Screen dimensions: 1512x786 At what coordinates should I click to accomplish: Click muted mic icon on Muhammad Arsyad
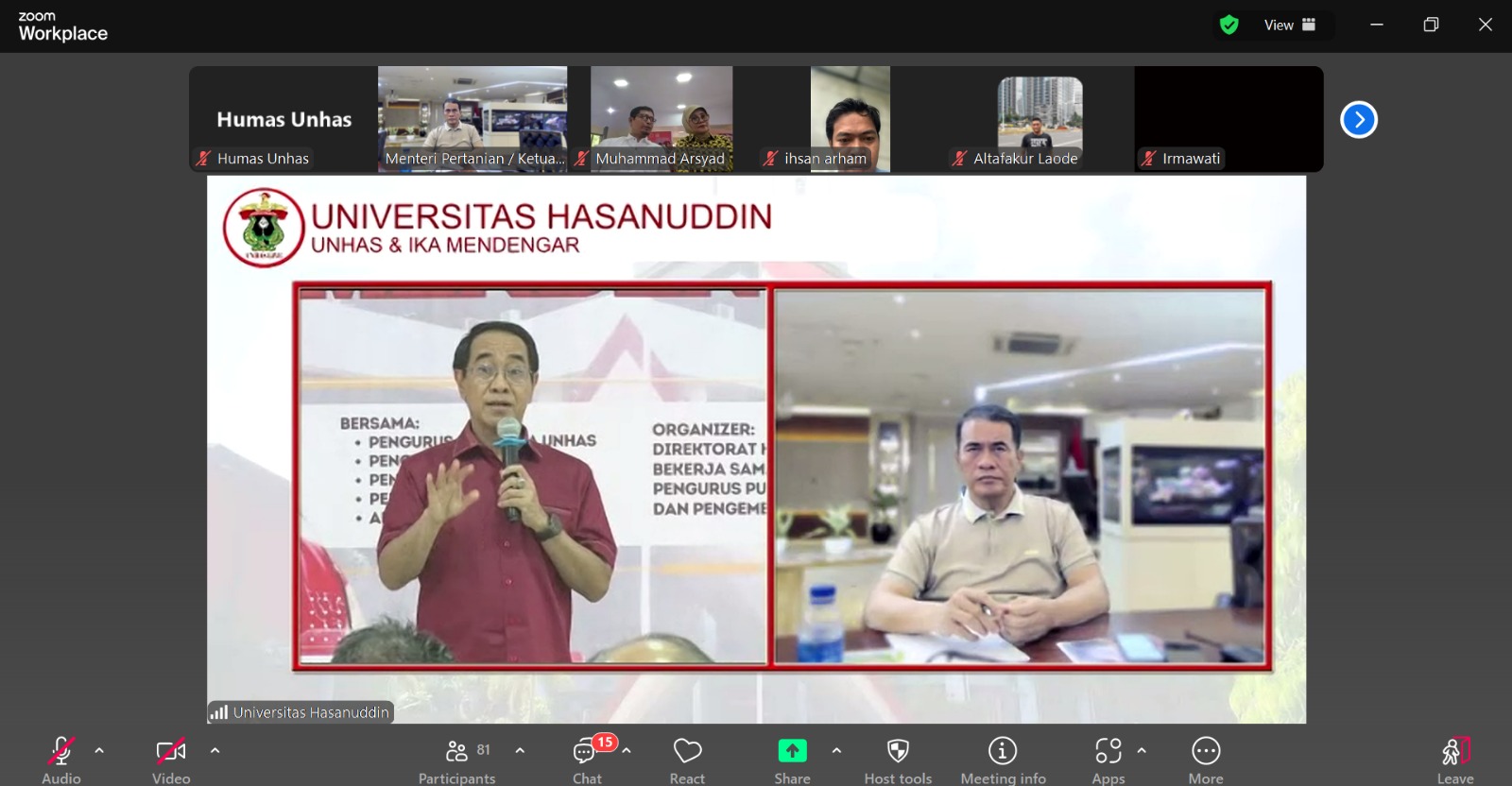tap(581, 159)
